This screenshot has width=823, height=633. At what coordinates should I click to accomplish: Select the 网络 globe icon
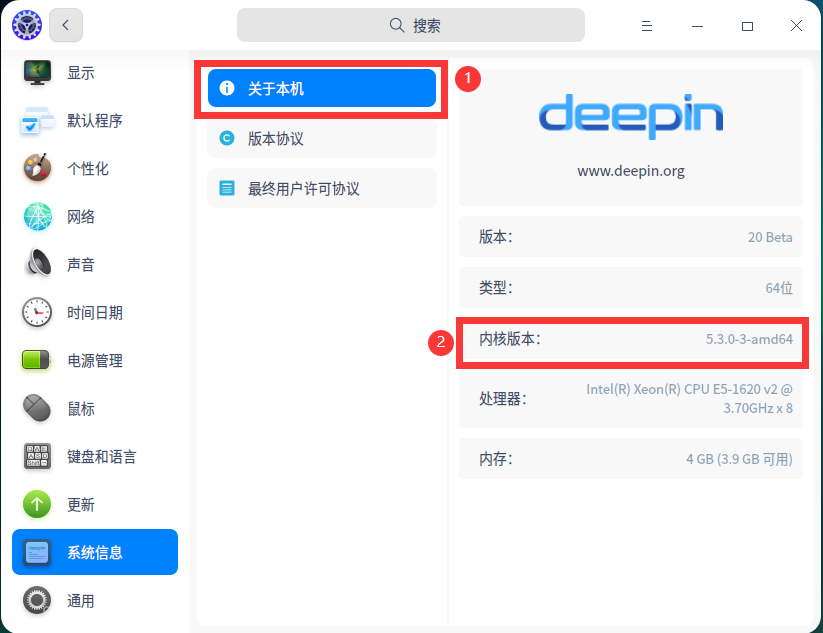tap(37, 217)
